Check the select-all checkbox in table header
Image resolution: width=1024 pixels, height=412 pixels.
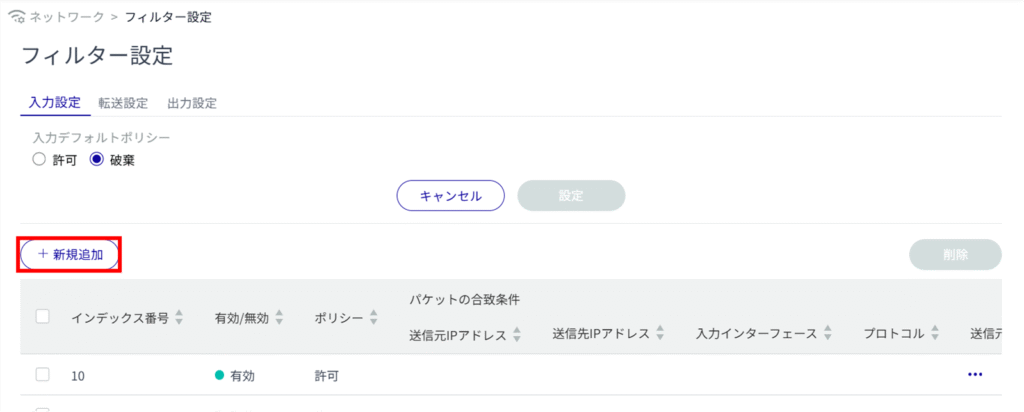43,317
